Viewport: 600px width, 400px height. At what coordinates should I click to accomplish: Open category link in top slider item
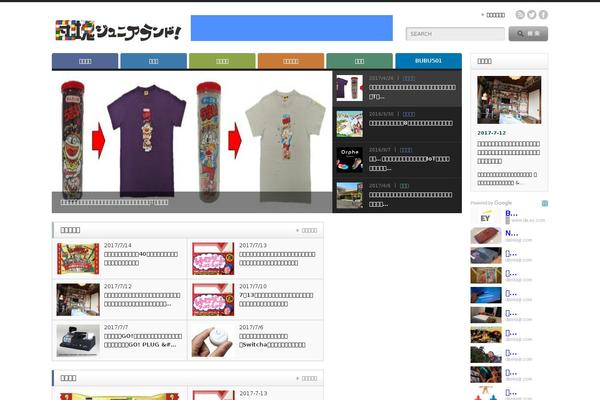pos(409,78)
